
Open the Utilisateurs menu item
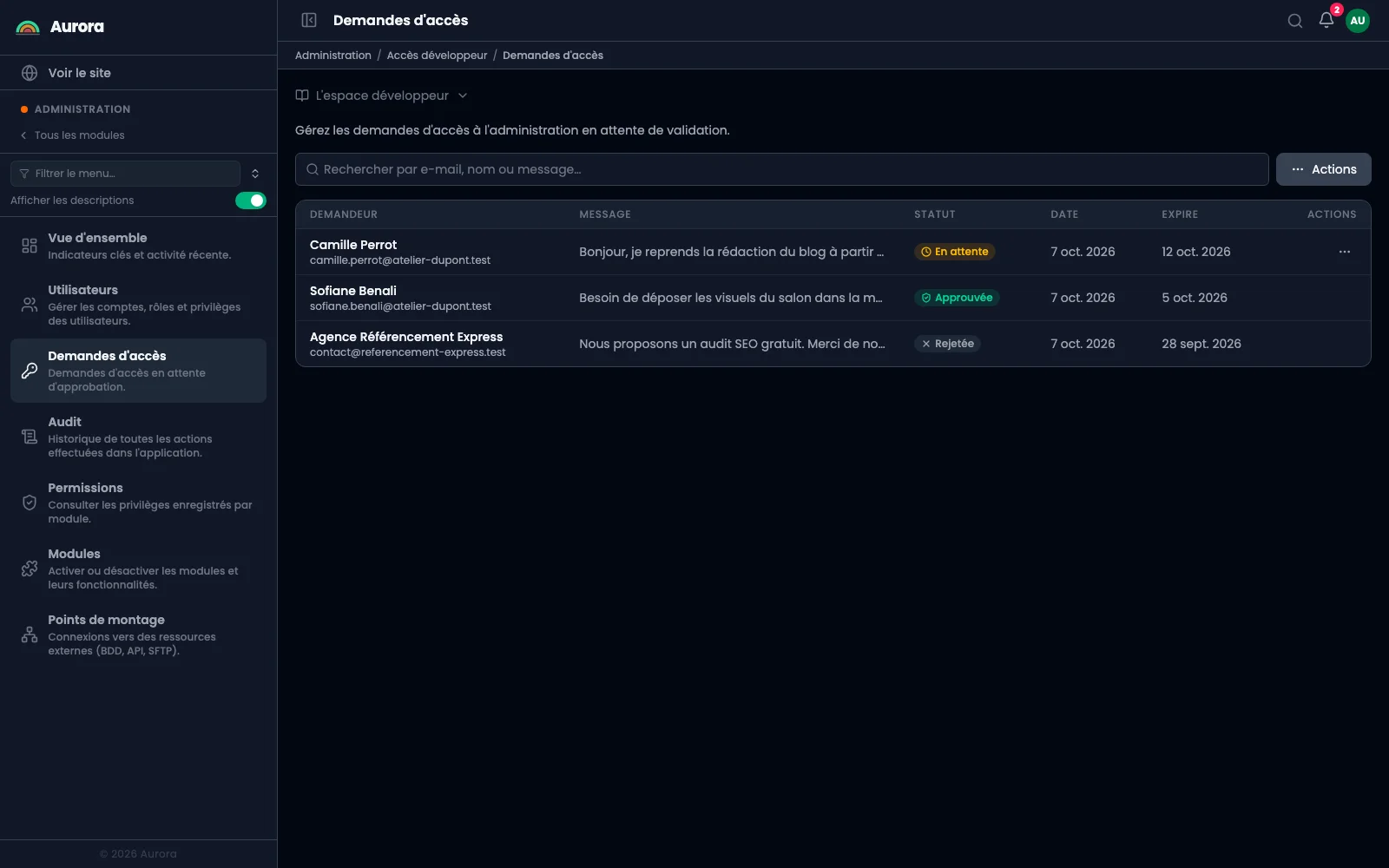click(138, 305)
